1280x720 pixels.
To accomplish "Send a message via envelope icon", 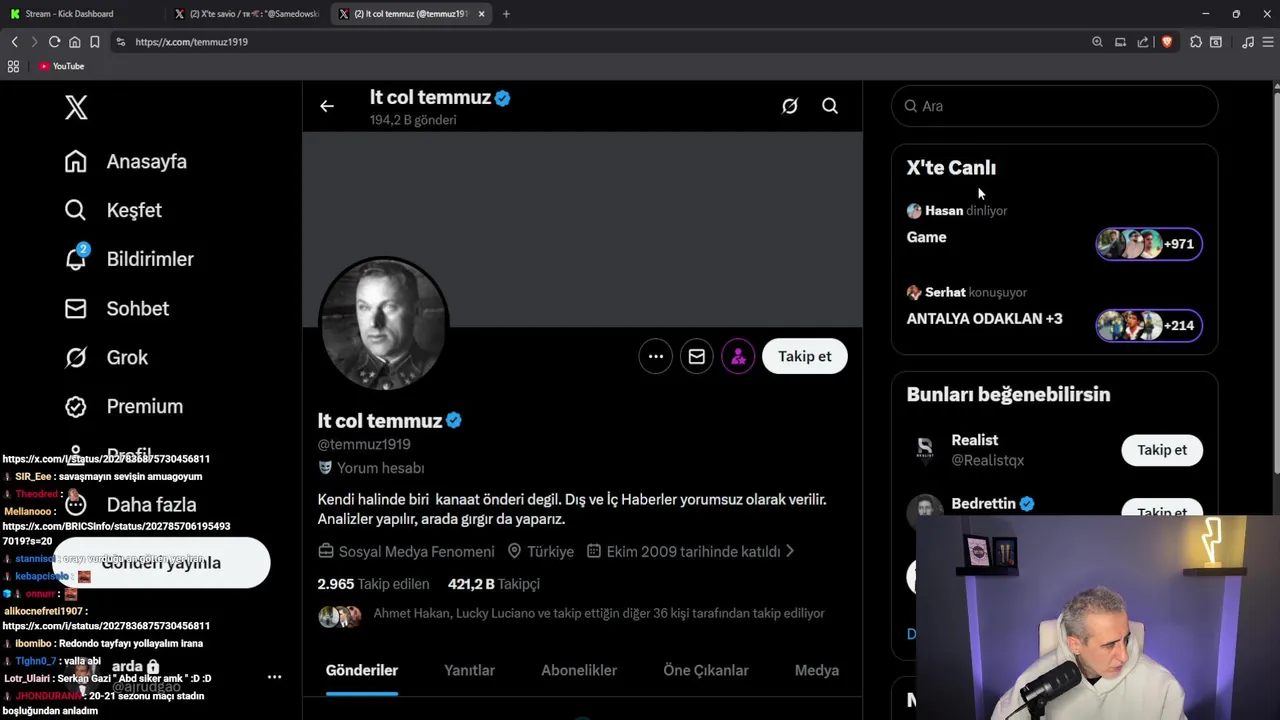I will click(x=697, y=356).
